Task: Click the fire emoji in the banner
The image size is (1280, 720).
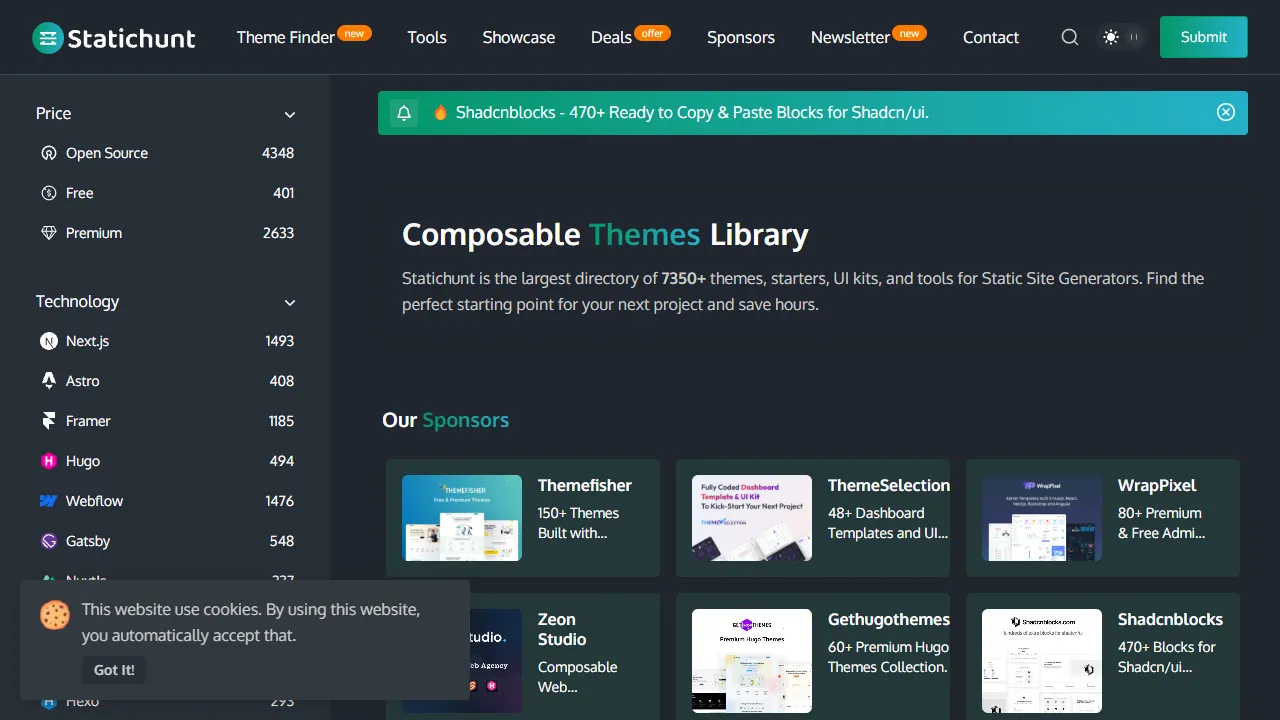Action: click(x=440, y=113)
